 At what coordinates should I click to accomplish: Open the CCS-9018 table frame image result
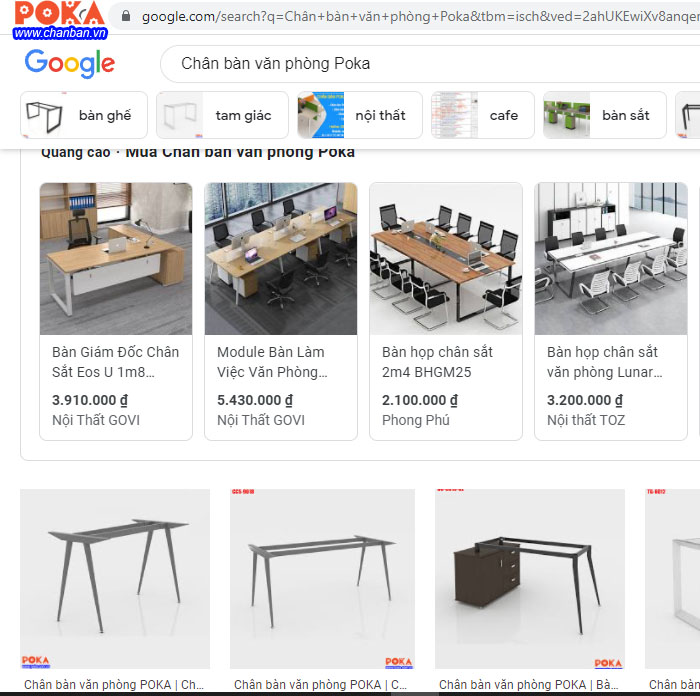(322, 579)
